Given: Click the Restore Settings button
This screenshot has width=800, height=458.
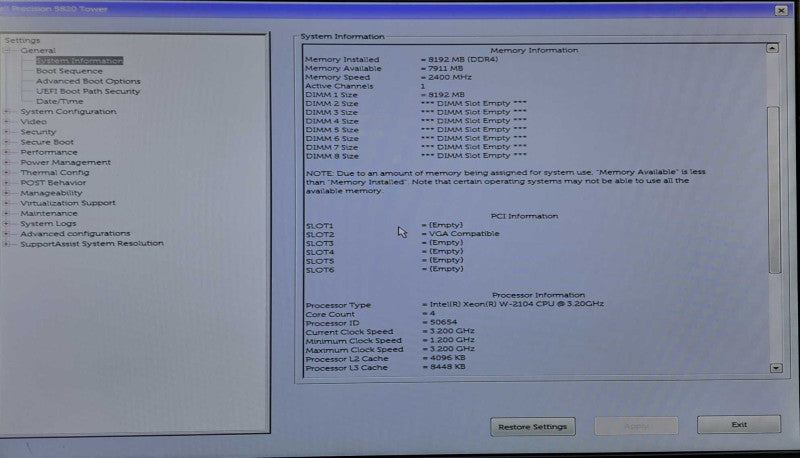Looking at the screenshot, I should (533, 427).
